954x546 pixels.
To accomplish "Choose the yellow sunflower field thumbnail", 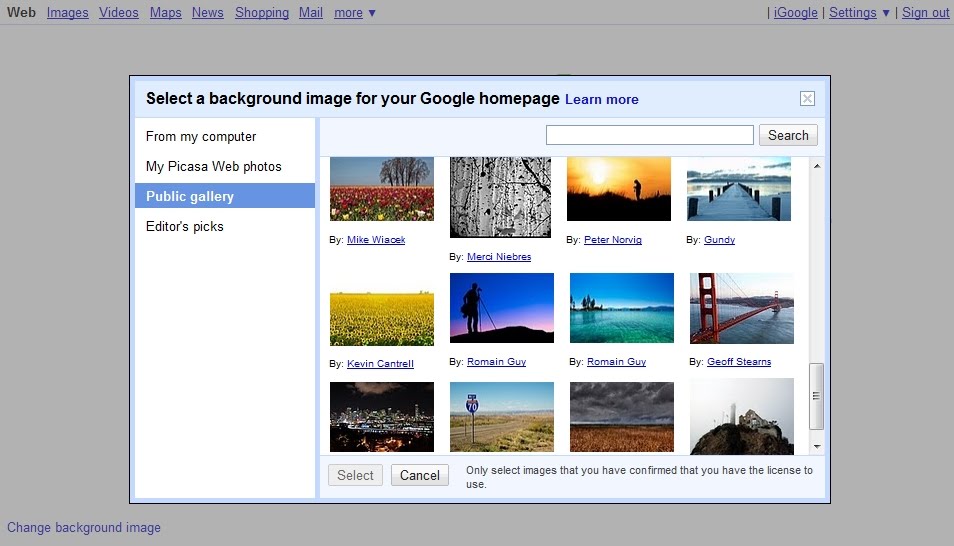I will click(x=381, y=318).
